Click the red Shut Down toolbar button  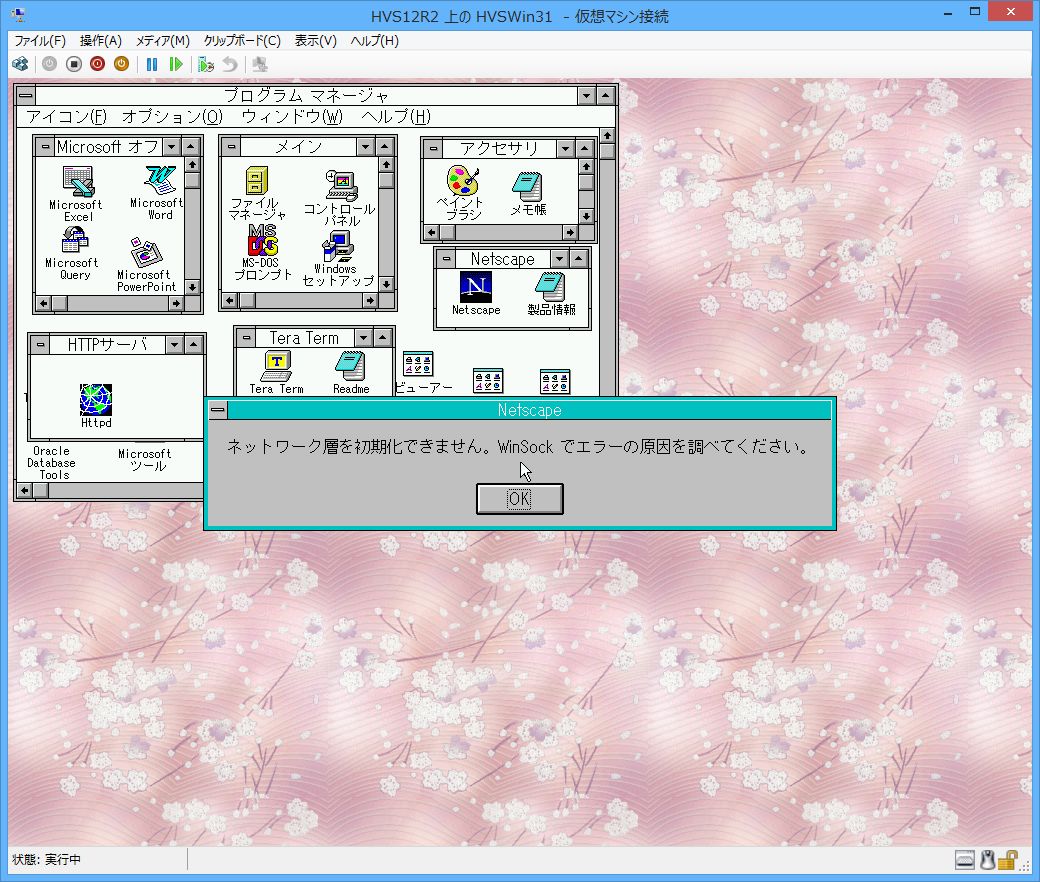[98, 64]
